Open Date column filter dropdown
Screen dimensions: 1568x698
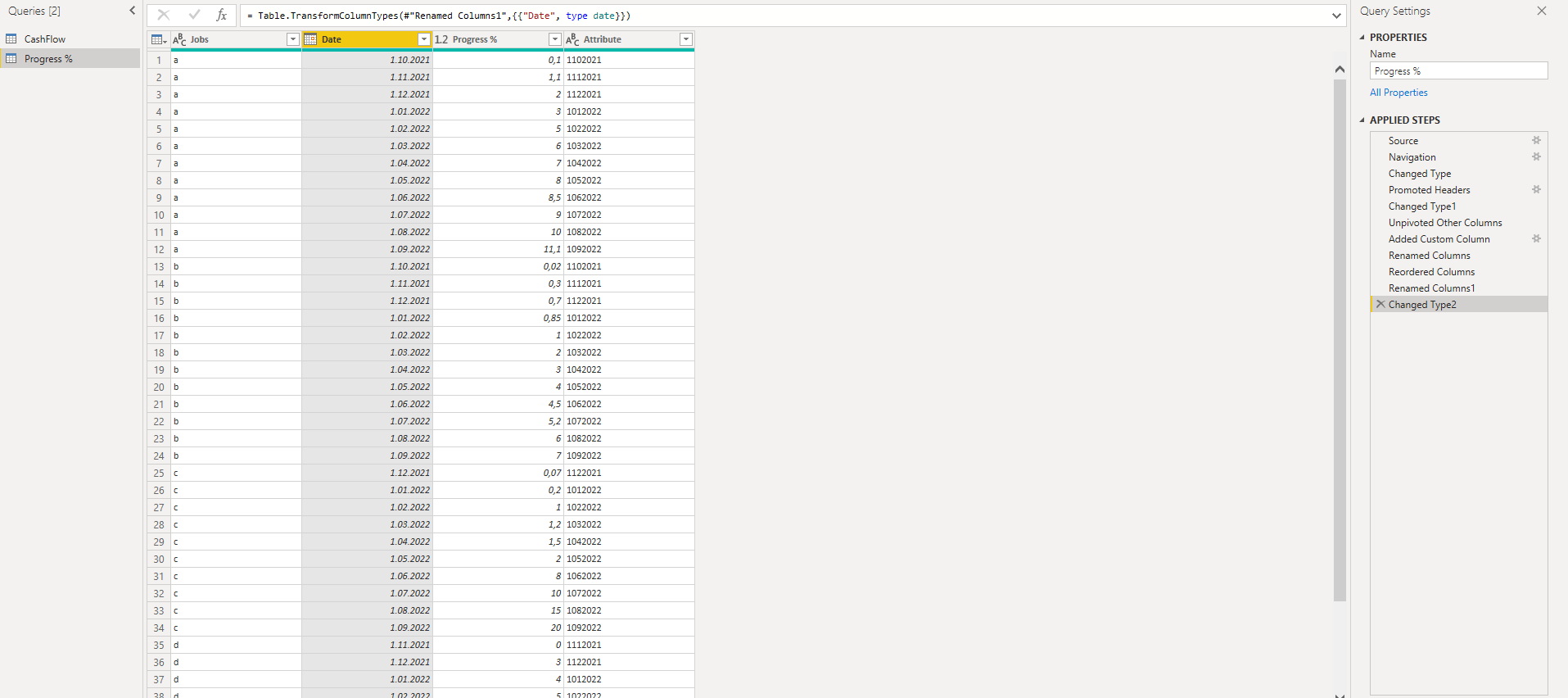tap(423, 39)
